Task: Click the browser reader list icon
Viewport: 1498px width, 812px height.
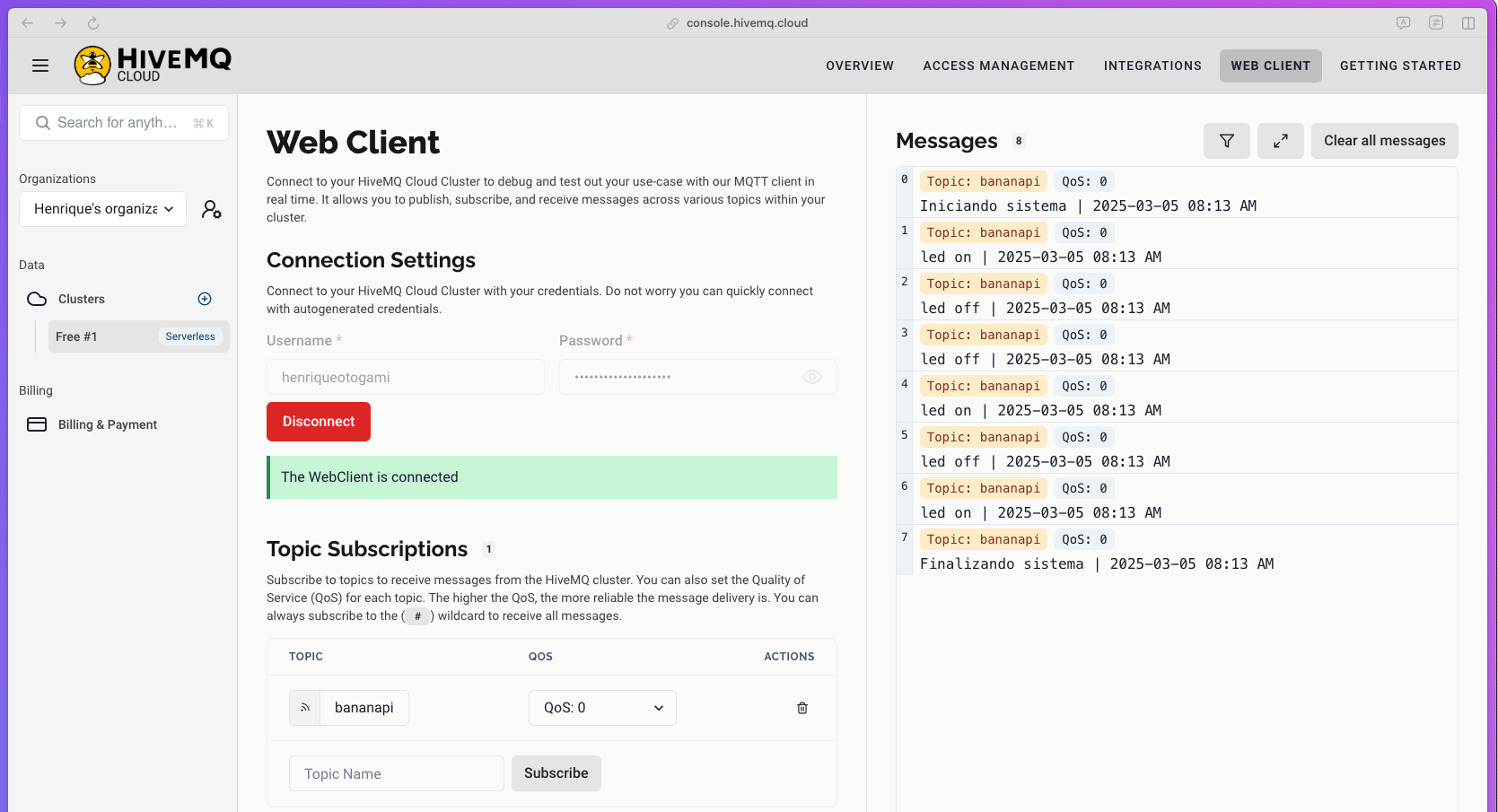Action: pyautogui.click(x=1436, y=23)
